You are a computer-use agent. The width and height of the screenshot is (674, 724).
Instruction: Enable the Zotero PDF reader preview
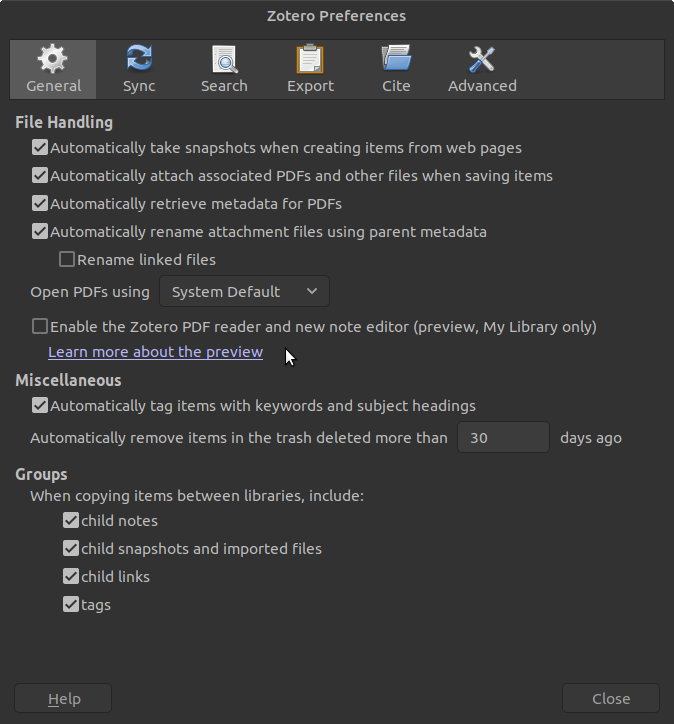40,326
